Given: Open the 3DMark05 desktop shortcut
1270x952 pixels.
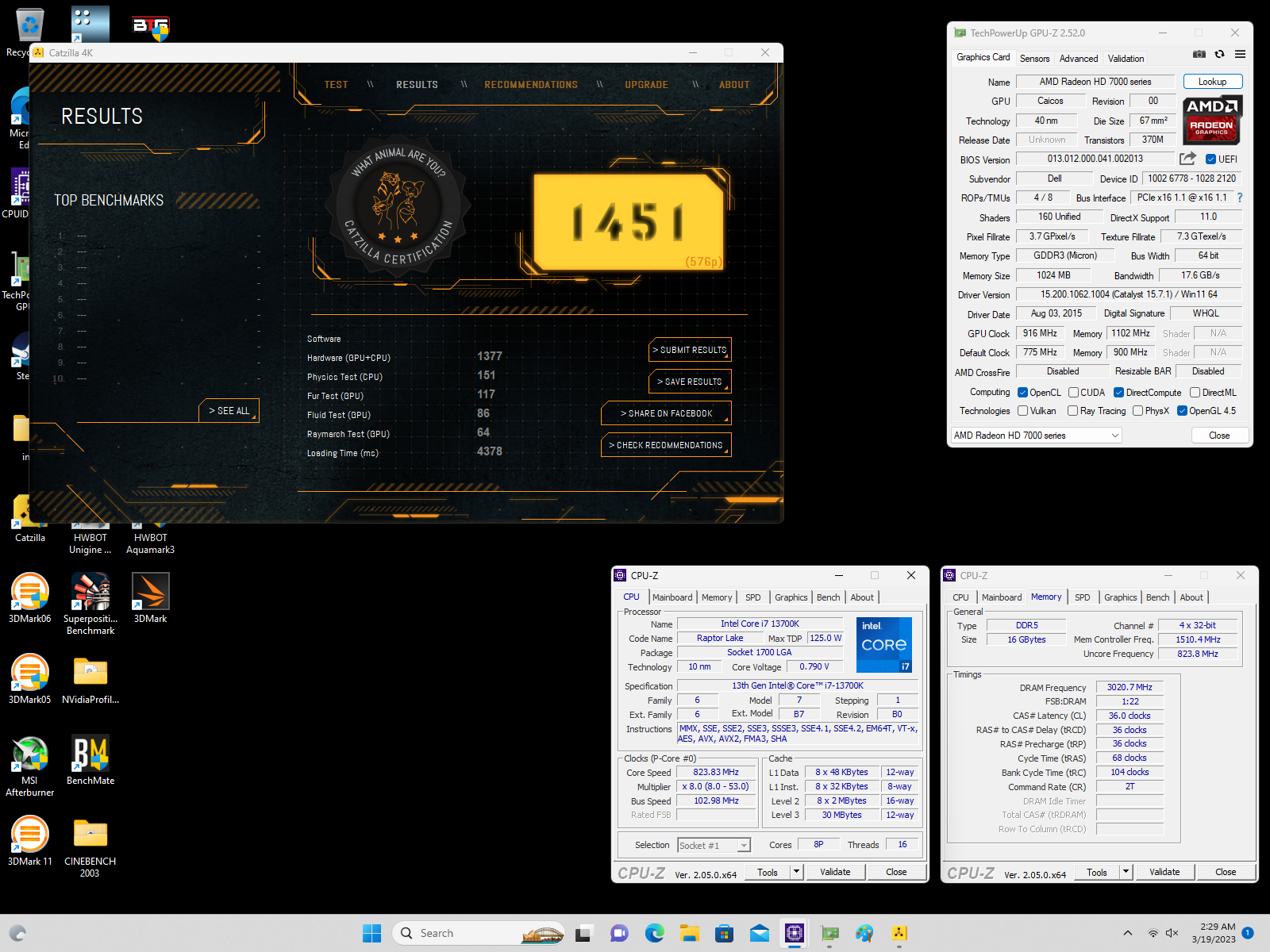Looking at the screenshot, I should (29, 679).
